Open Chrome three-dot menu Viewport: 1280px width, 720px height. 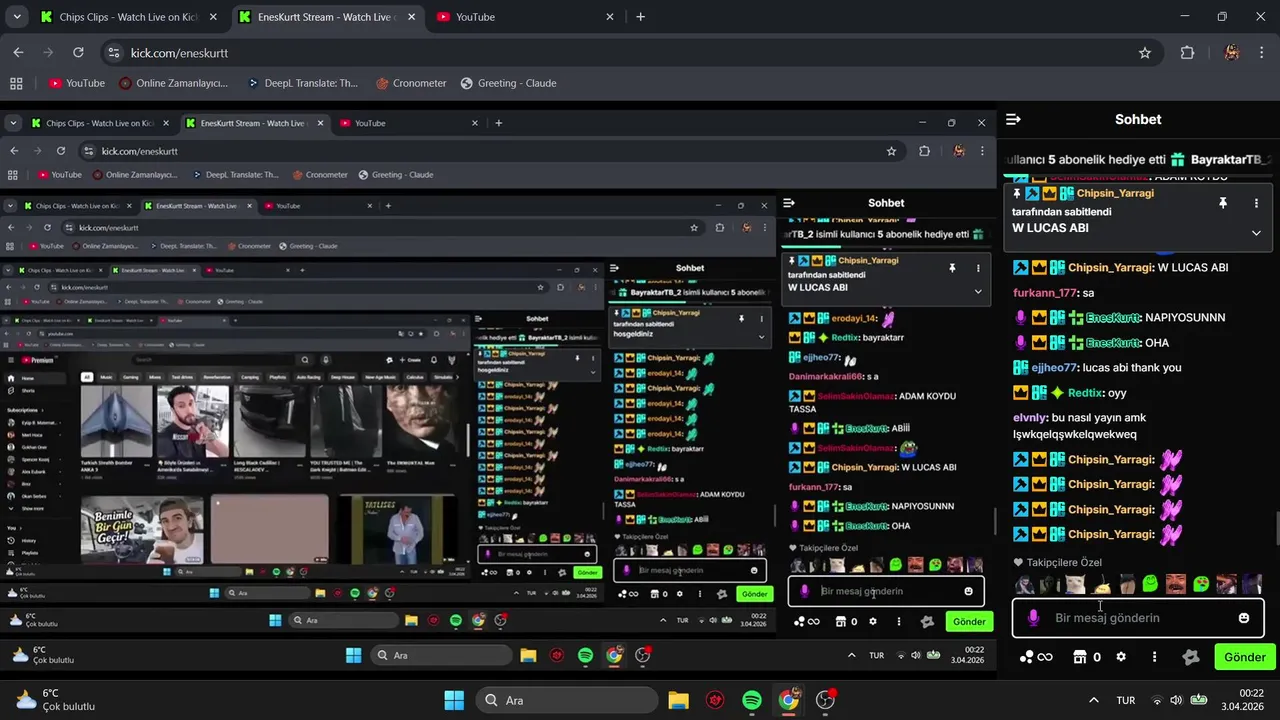pos(1262,53)
